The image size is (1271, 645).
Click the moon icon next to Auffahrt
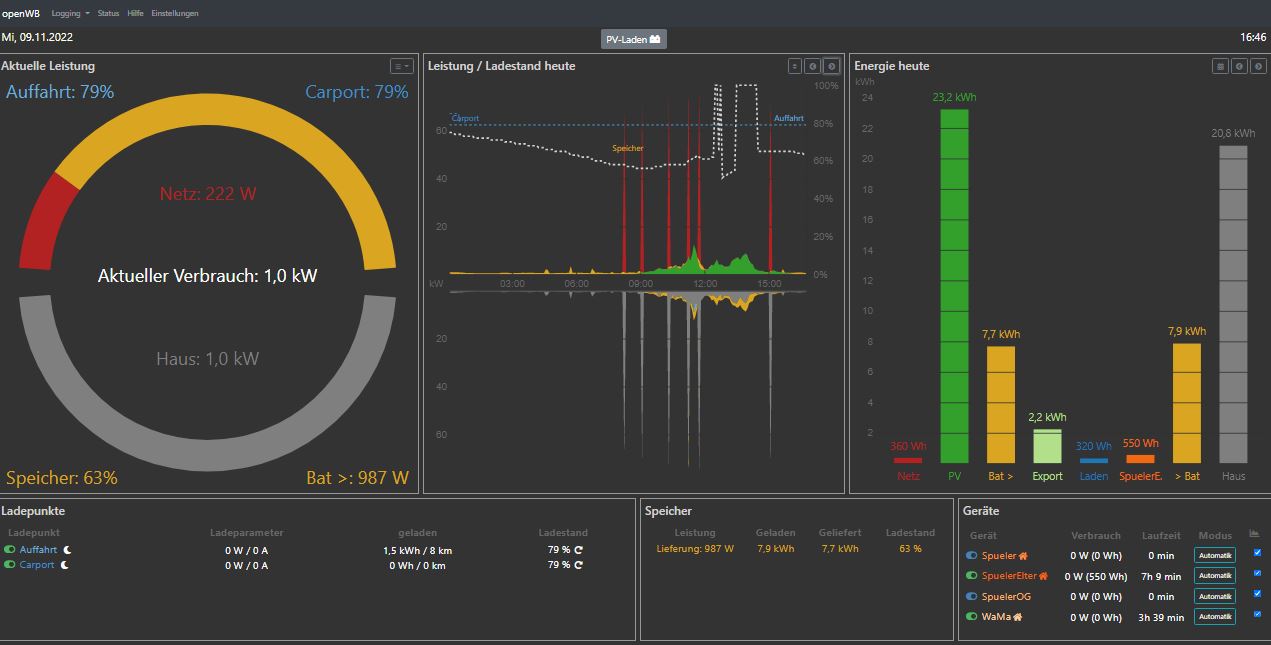point(68,550)
